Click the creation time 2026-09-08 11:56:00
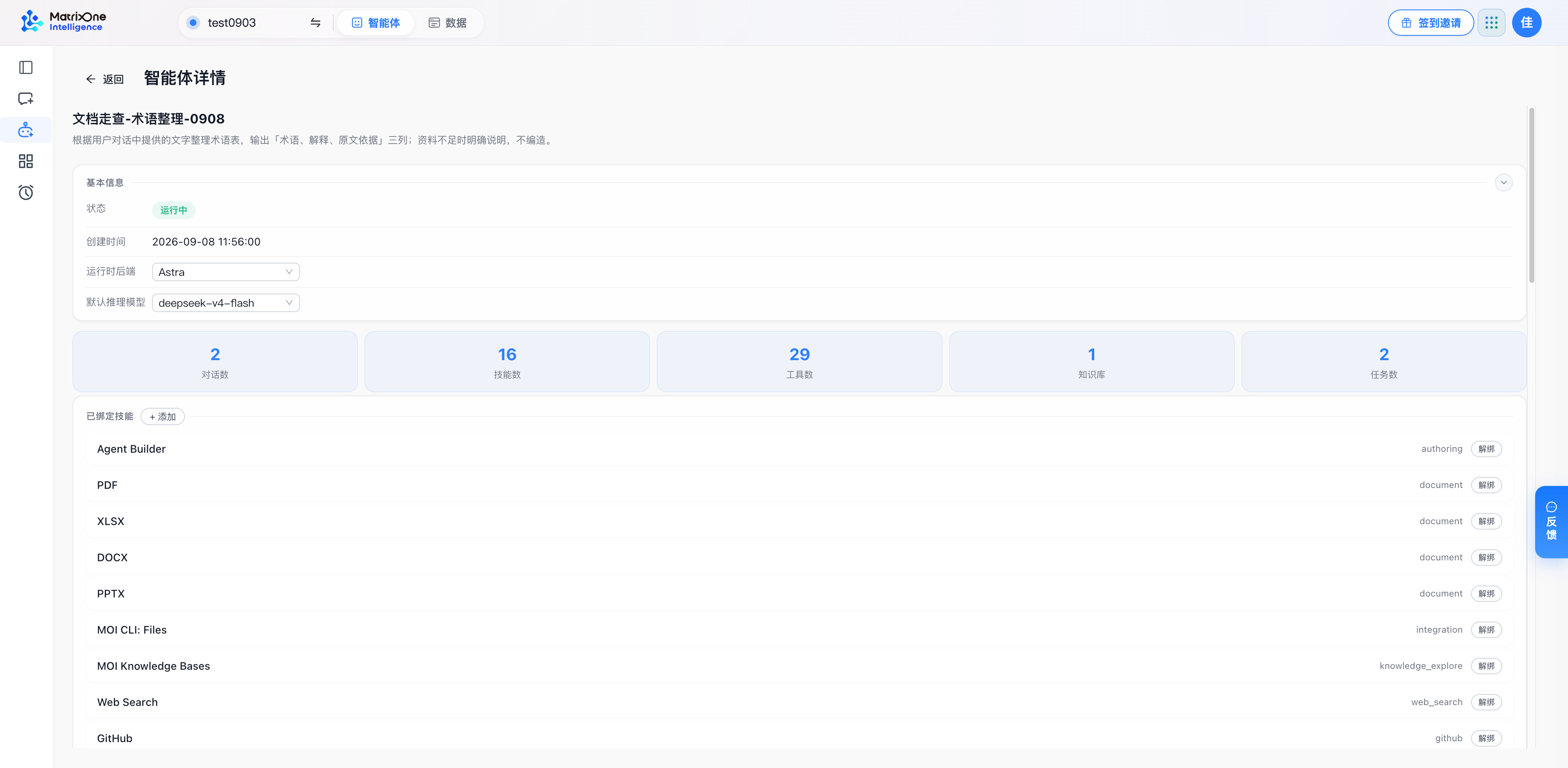This screenshot has height=768, width=1568. click(x=206, y=242)
